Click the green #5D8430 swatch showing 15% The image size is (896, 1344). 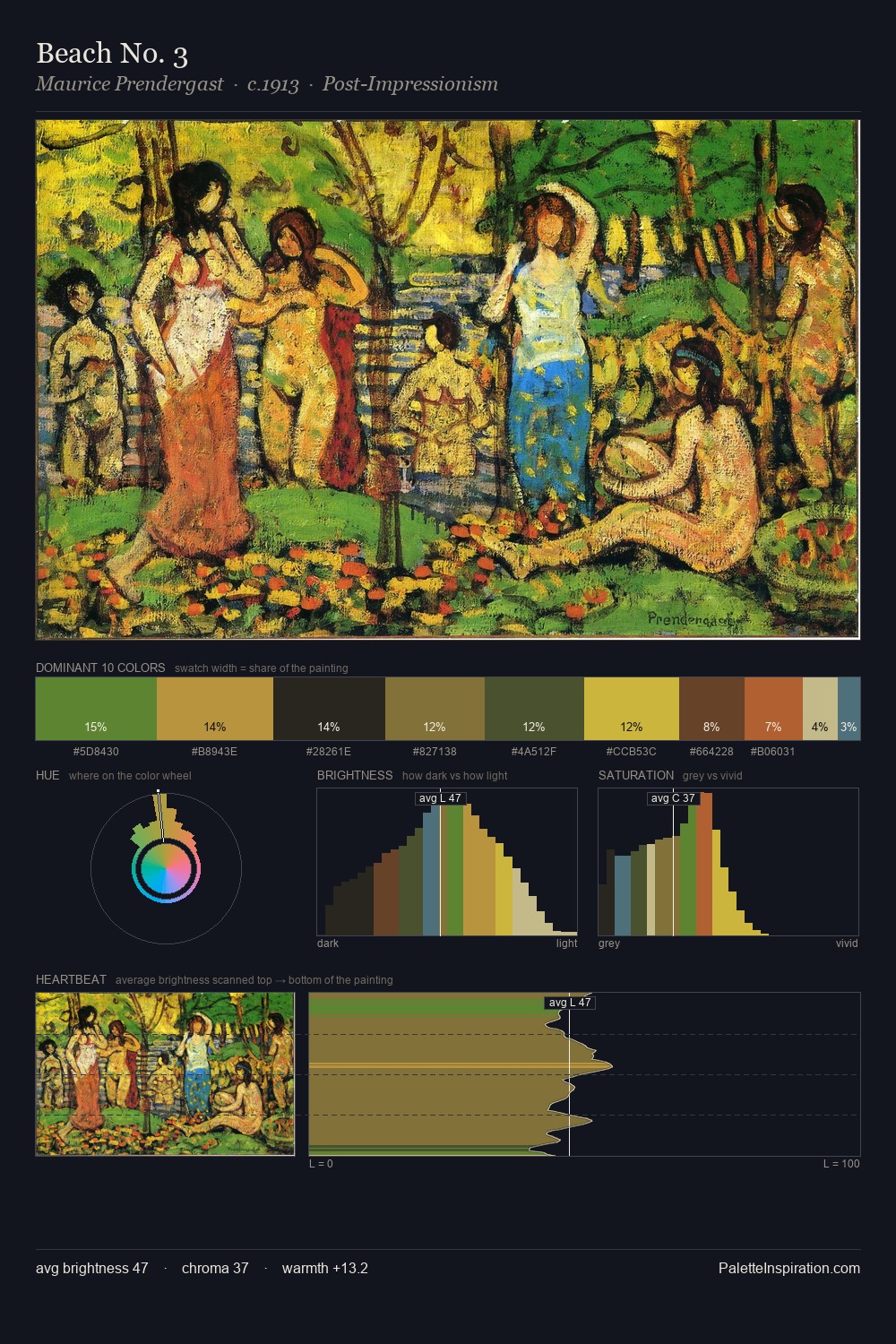click(96, 709)
